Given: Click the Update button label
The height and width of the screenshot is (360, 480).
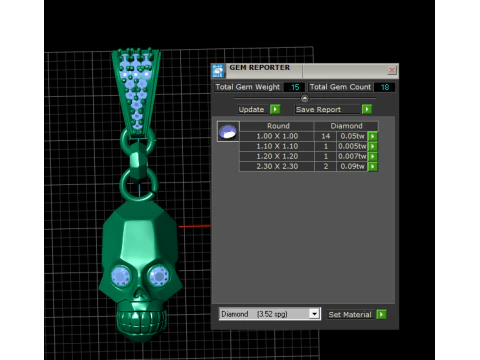Looking at the screenshot, I should click(x=251, y=110).
